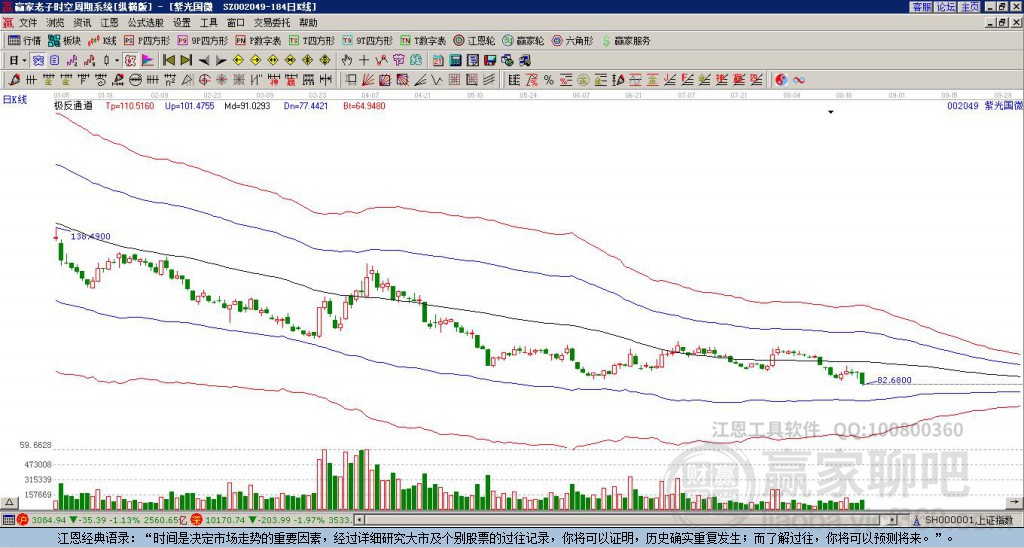Jump to last bar with green right arrow

[186, 61]
